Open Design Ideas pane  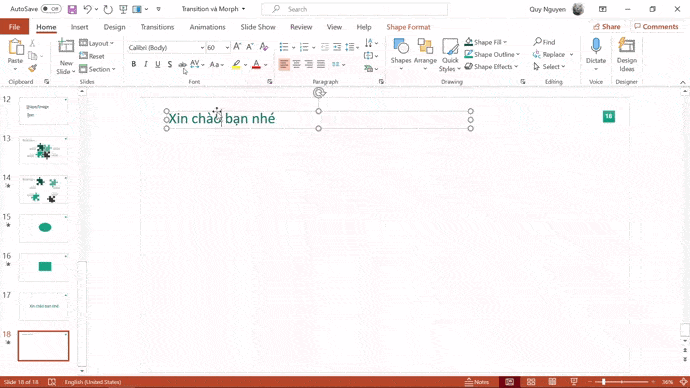tap(627, 55)
